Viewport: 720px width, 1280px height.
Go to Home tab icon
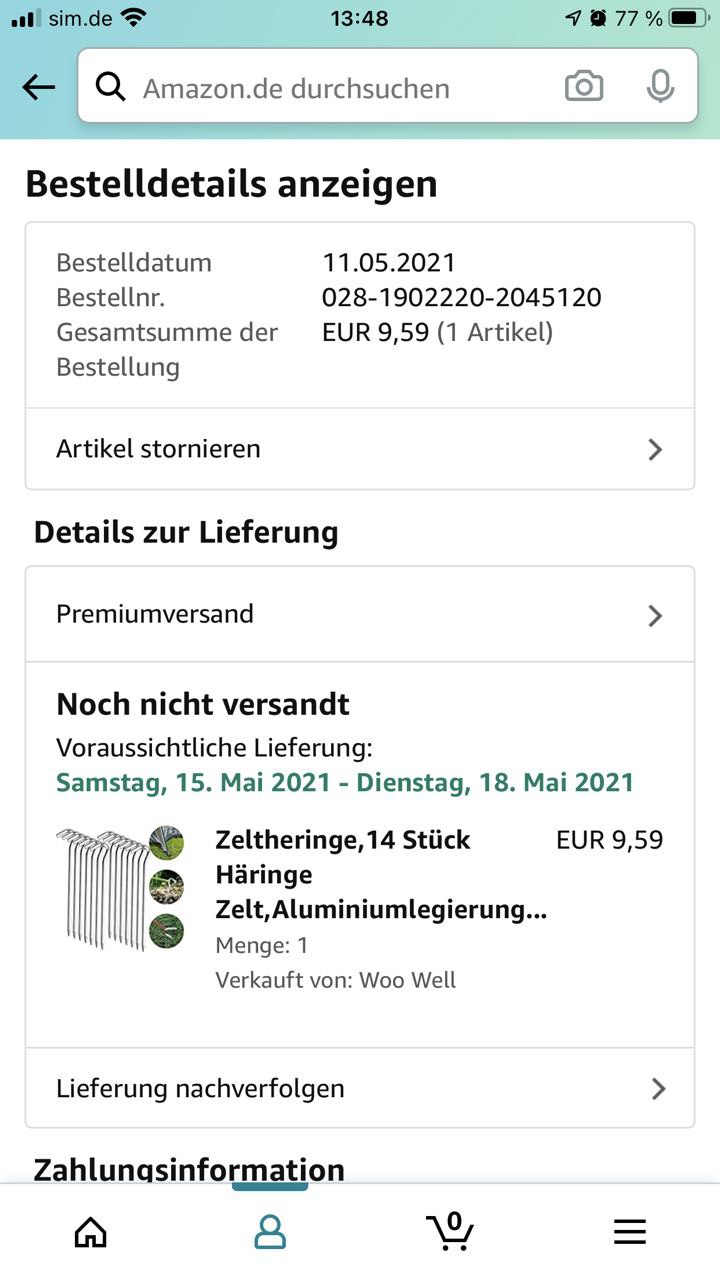click(90, 1232)
